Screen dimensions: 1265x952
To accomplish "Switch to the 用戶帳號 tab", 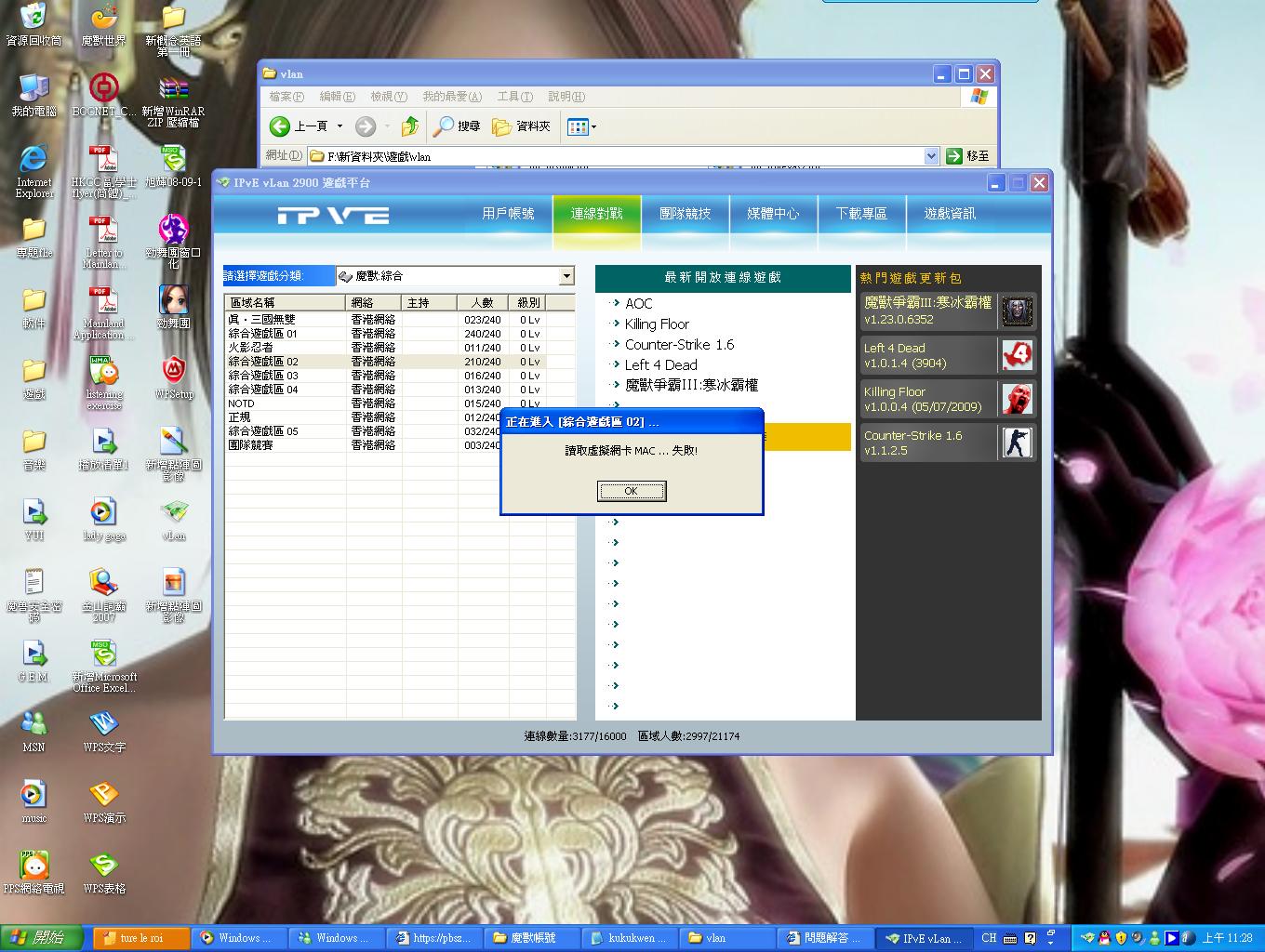I will pos(508,214).
